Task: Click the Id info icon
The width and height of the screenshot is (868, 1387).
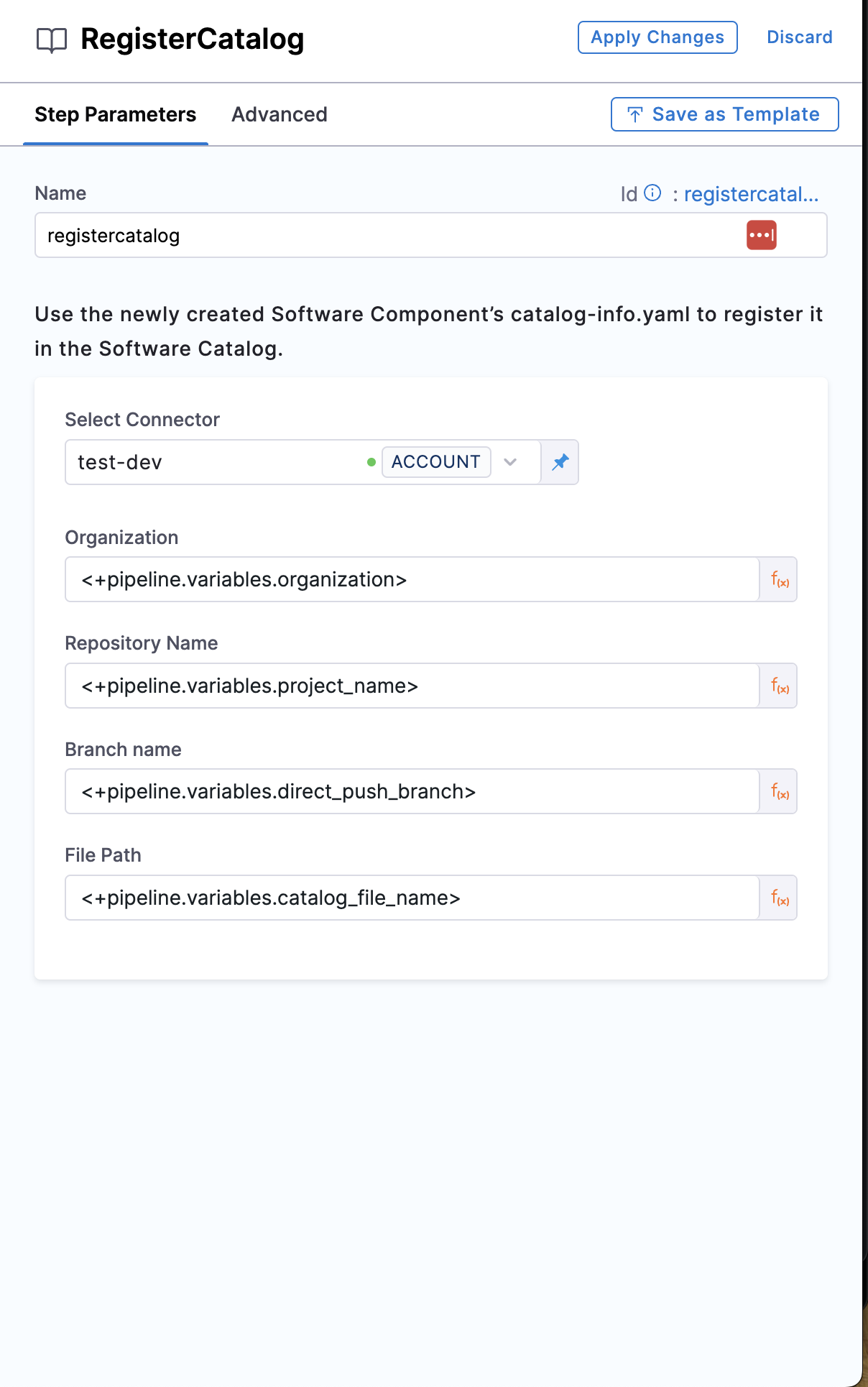Action: coord(652,193)
